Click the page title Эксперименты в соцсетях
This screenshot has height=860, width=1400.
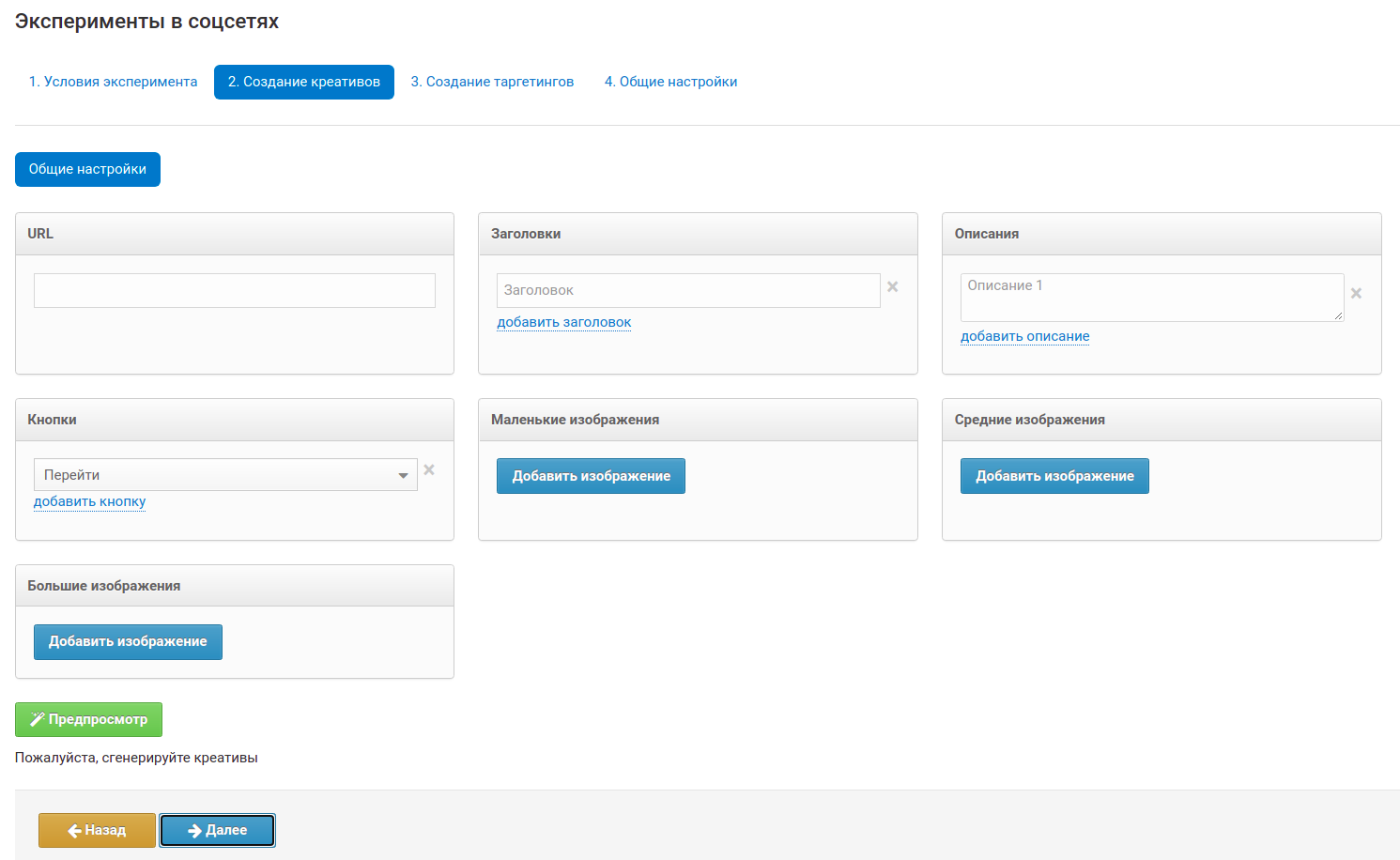click(146, 22)
